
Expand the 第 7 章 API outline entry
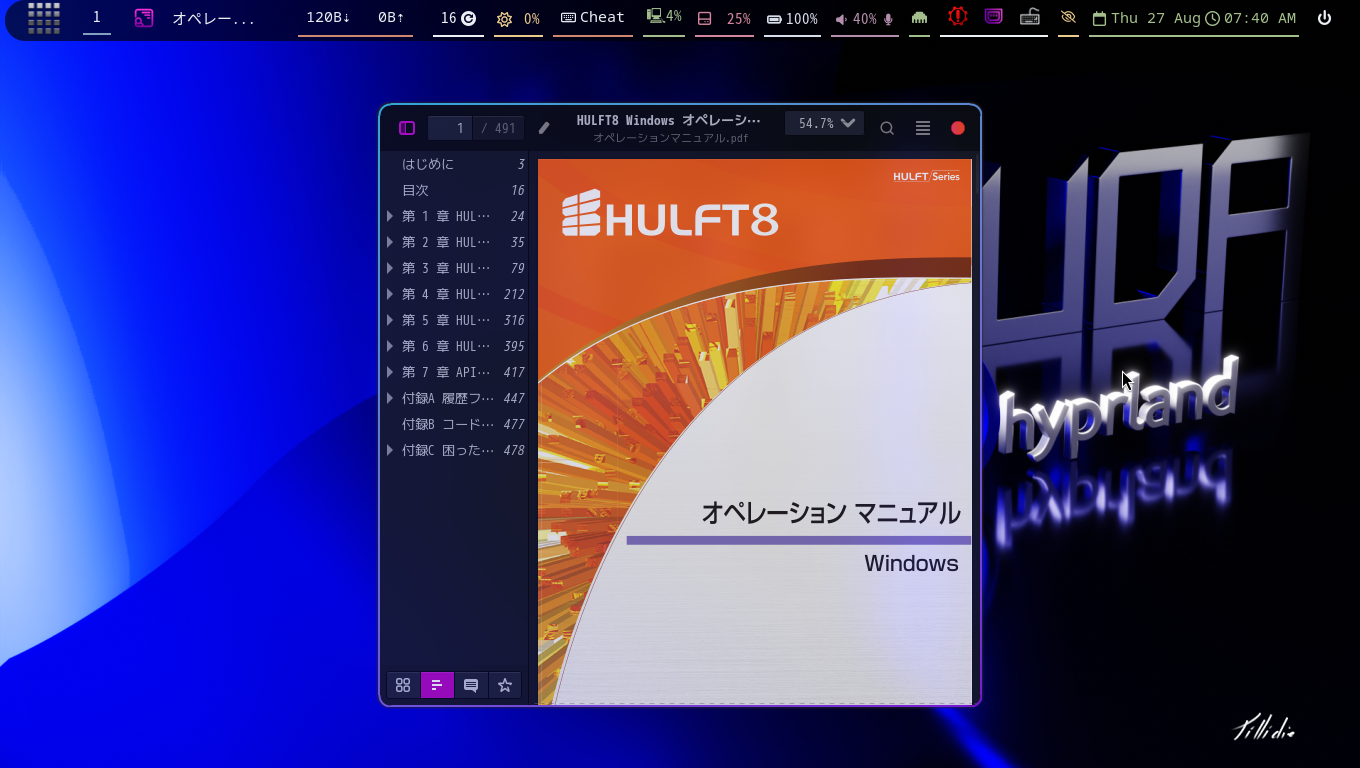[390, 372]
